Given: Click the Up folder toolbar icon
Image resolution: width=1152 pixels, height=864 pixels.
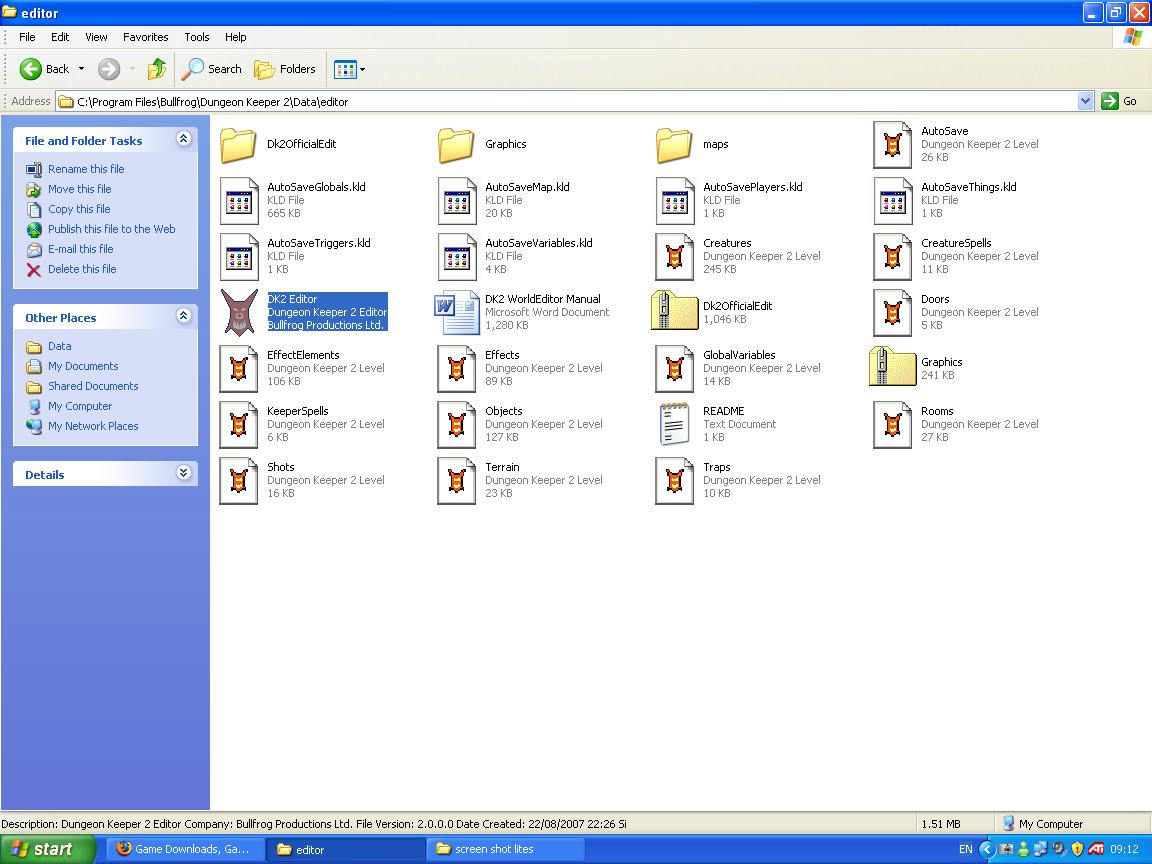Looking at the screenshot, I should click(x=156, y=69).
